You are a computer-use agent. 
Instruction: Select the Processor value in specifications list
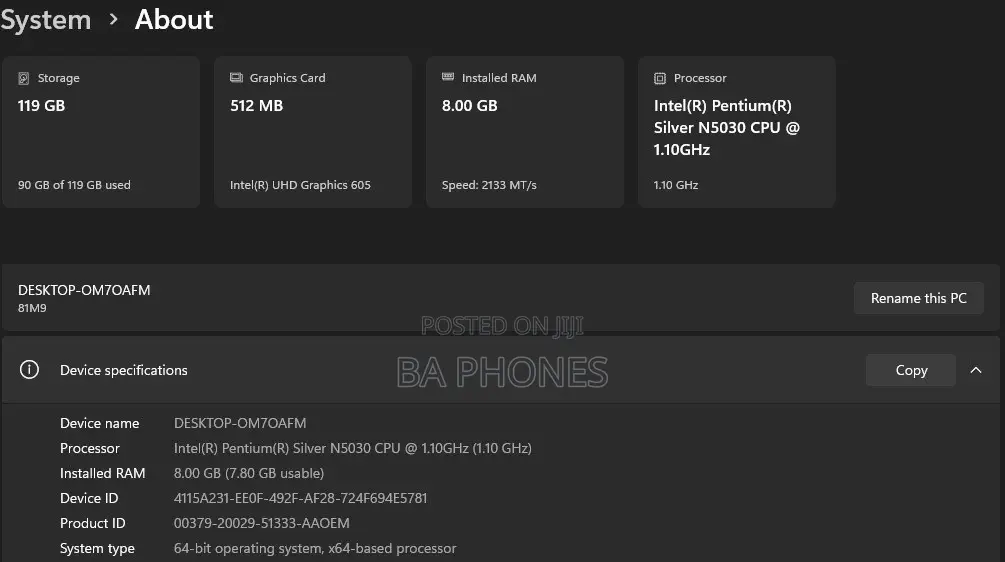pyautogui.click(x=353, y=449)
